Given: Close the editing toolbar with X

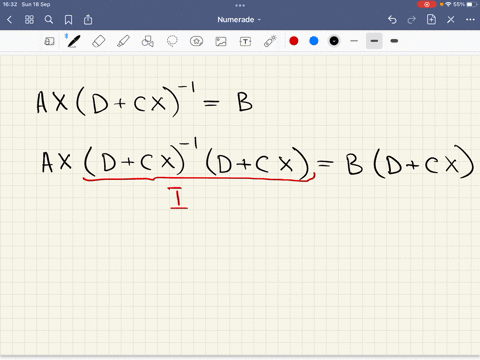Looking at the screenshot, I should [x=451, y=20].
